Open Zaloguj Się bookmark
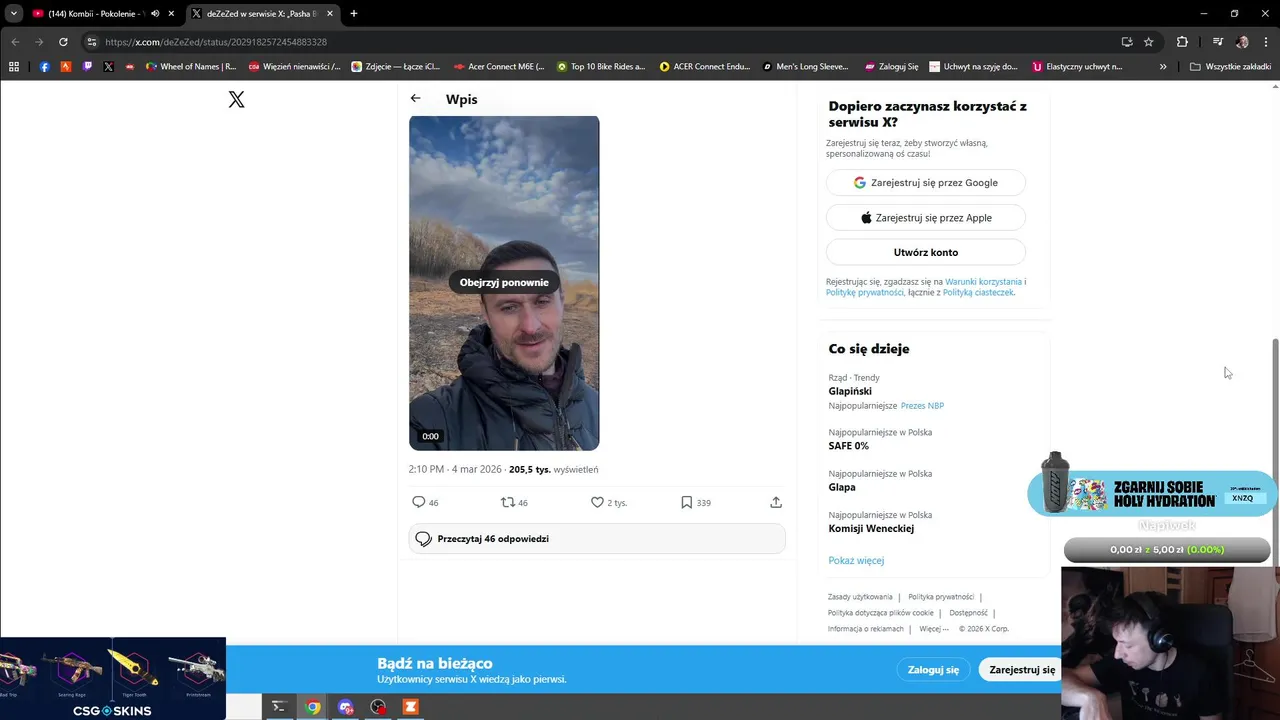This screenshot has width=1280, height=720. coord(891,67)
